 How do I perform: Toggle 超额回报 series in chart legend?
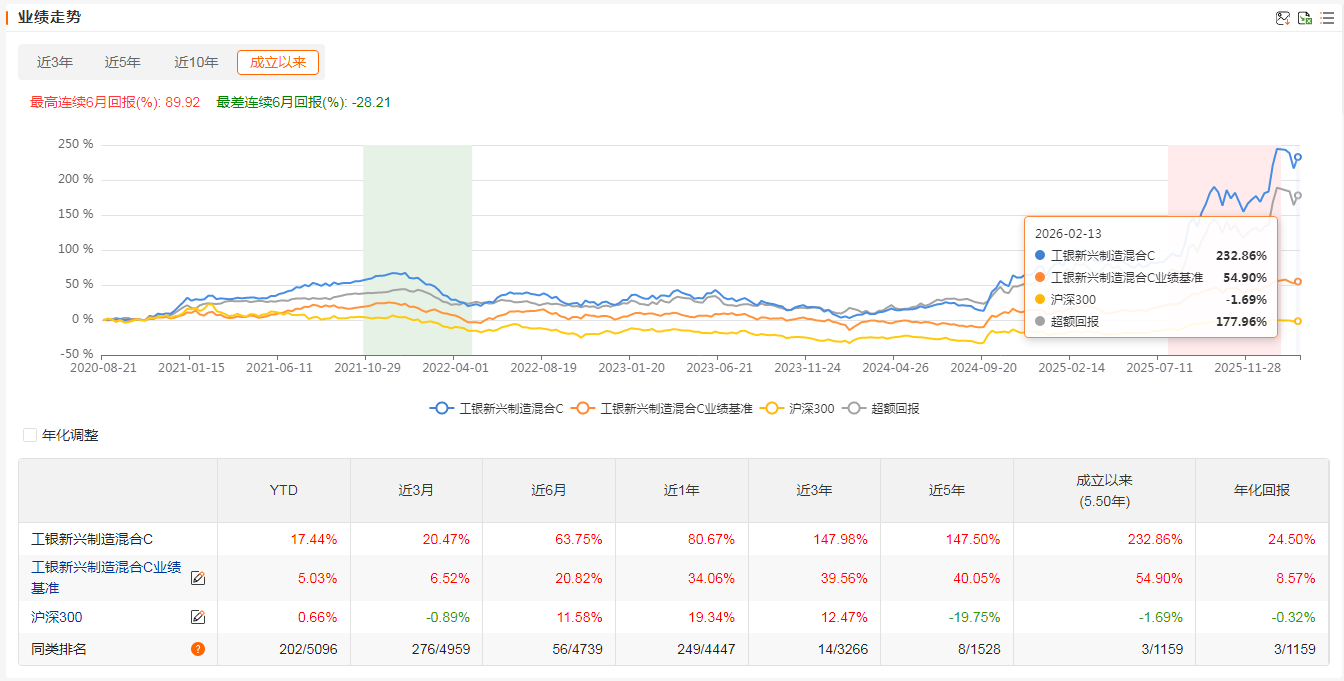coord(881,408)
